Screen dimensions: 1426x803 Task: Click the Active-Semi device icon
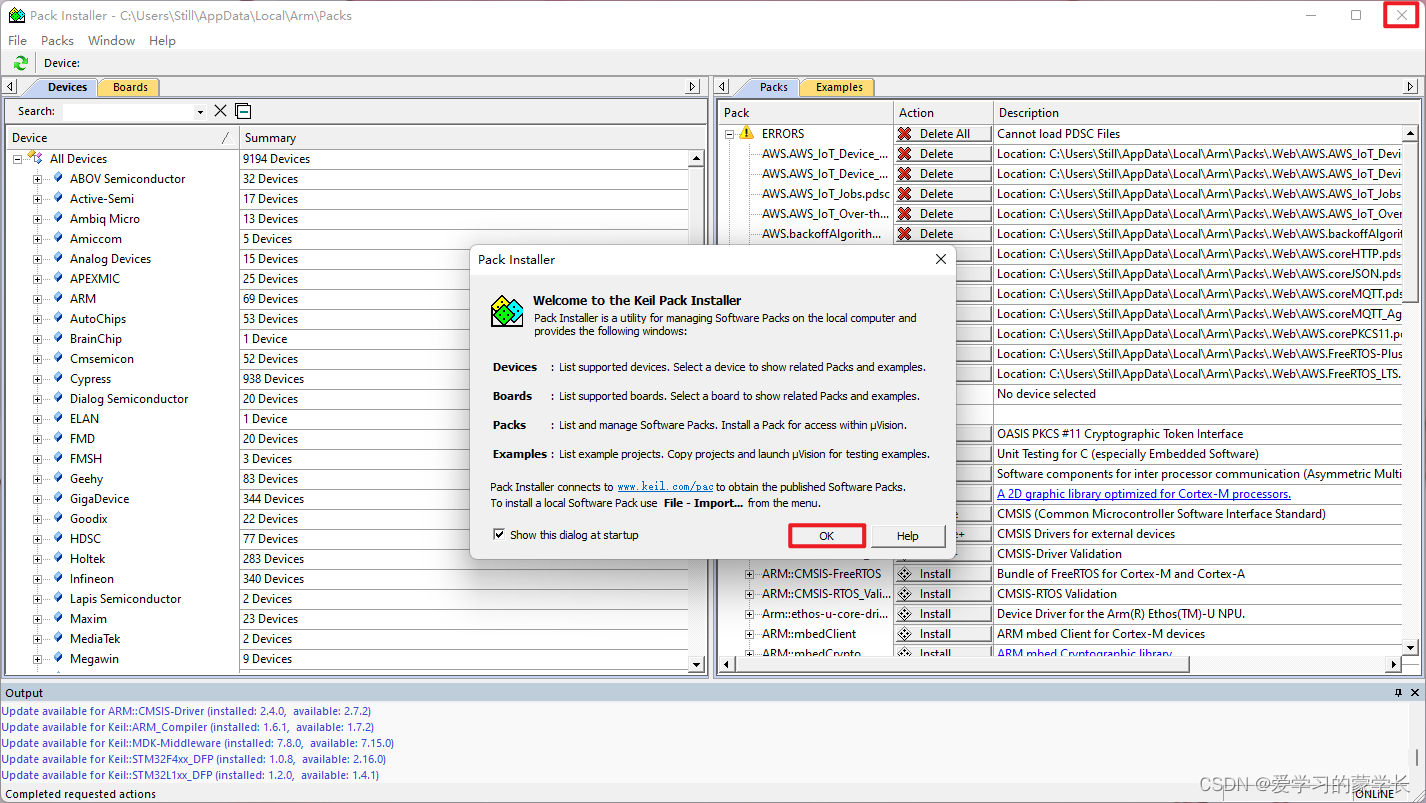(x=59, y=198)
